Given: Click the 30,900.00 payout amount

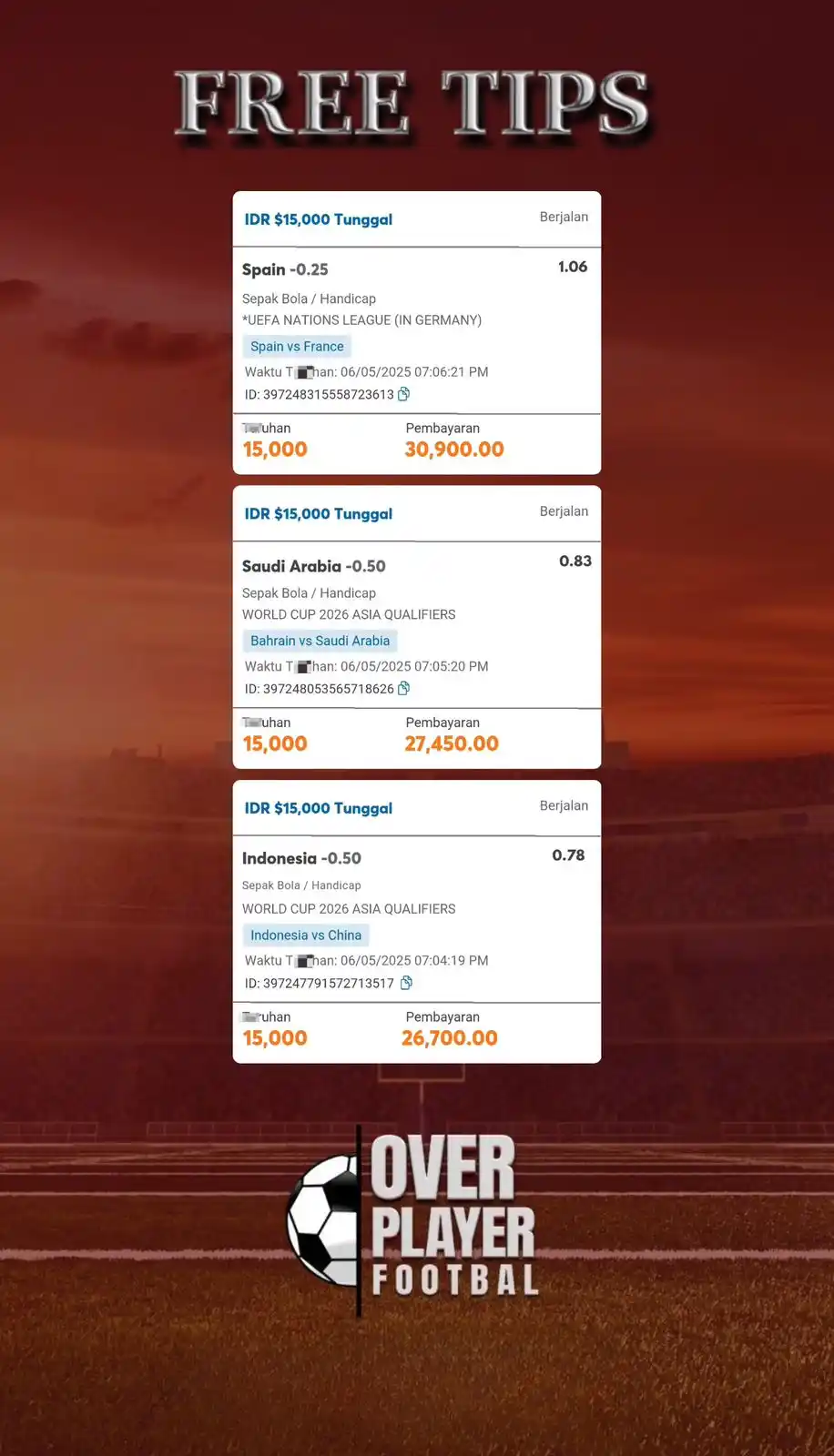Looking at the screenshot, I should click(x=454, y=450).
